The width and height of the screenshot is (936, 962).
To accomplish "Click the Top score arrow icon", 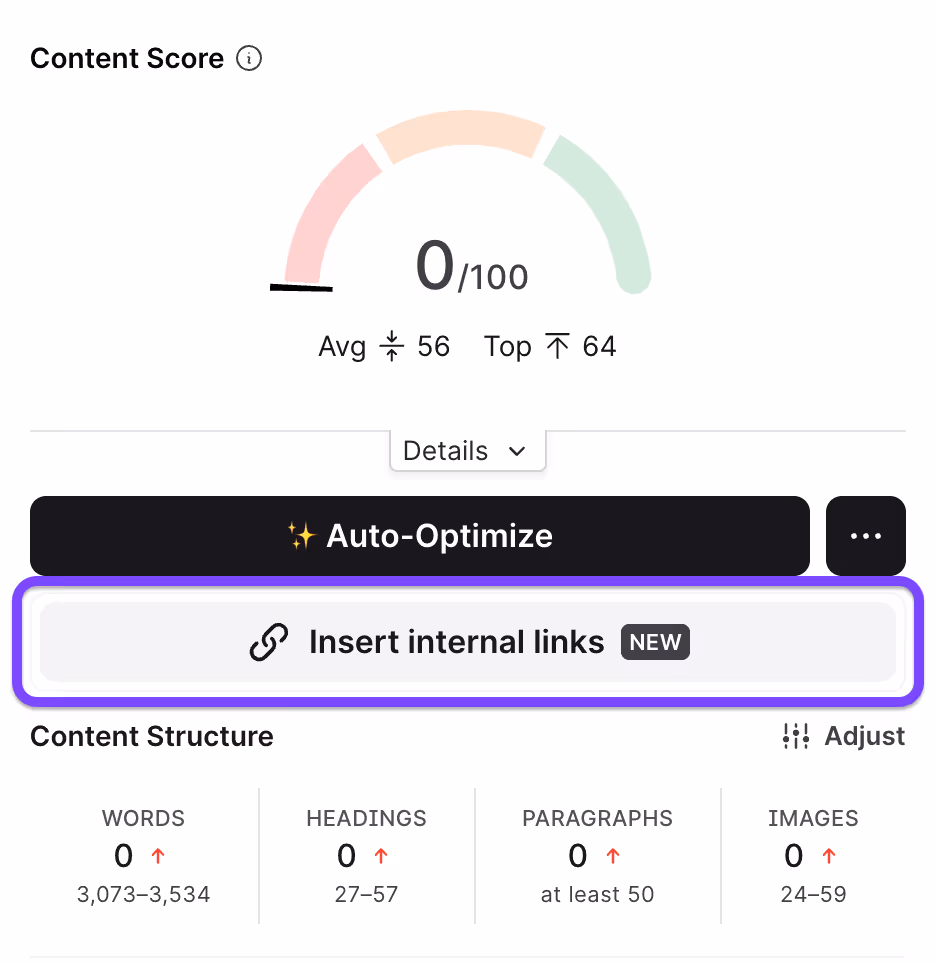I will (557, 346).
